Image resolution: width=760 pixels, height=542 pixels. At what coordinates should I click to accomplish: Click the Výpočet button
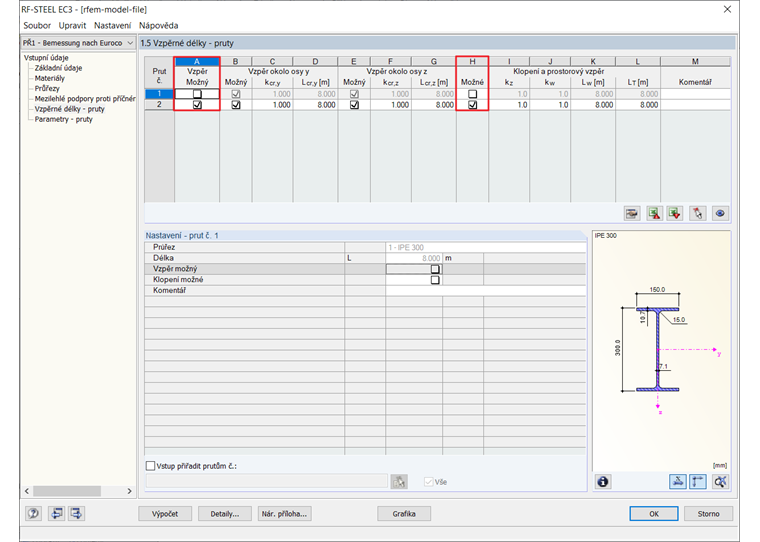(165, 513)
